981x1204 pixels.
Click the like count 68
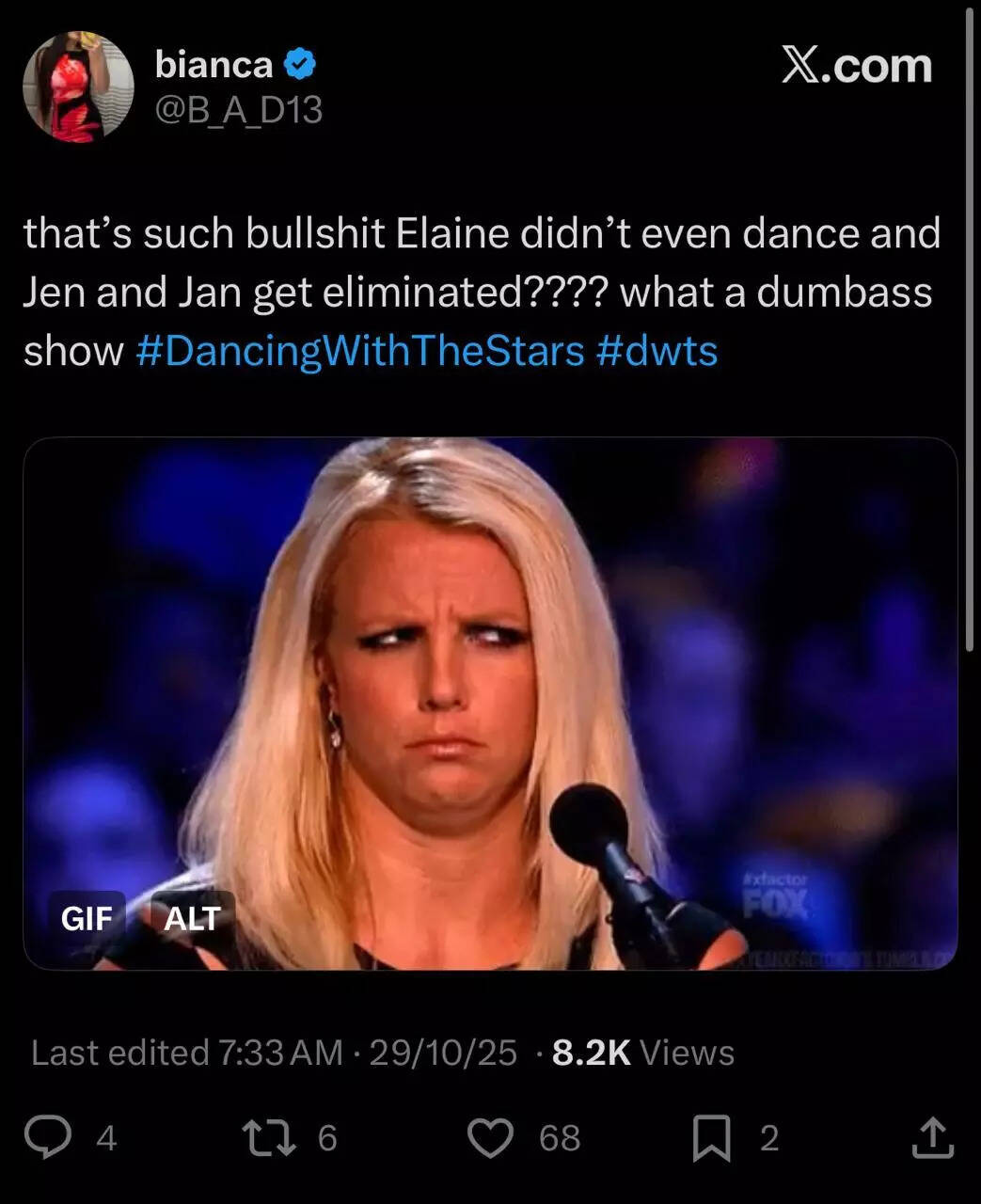click(560, 1138)
